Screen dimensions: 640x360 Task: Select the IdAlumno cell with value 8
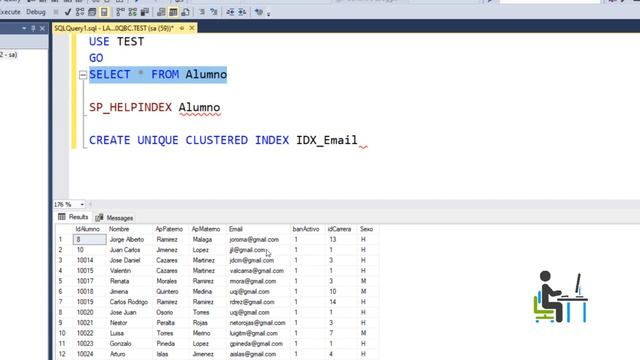coord(89,240)
